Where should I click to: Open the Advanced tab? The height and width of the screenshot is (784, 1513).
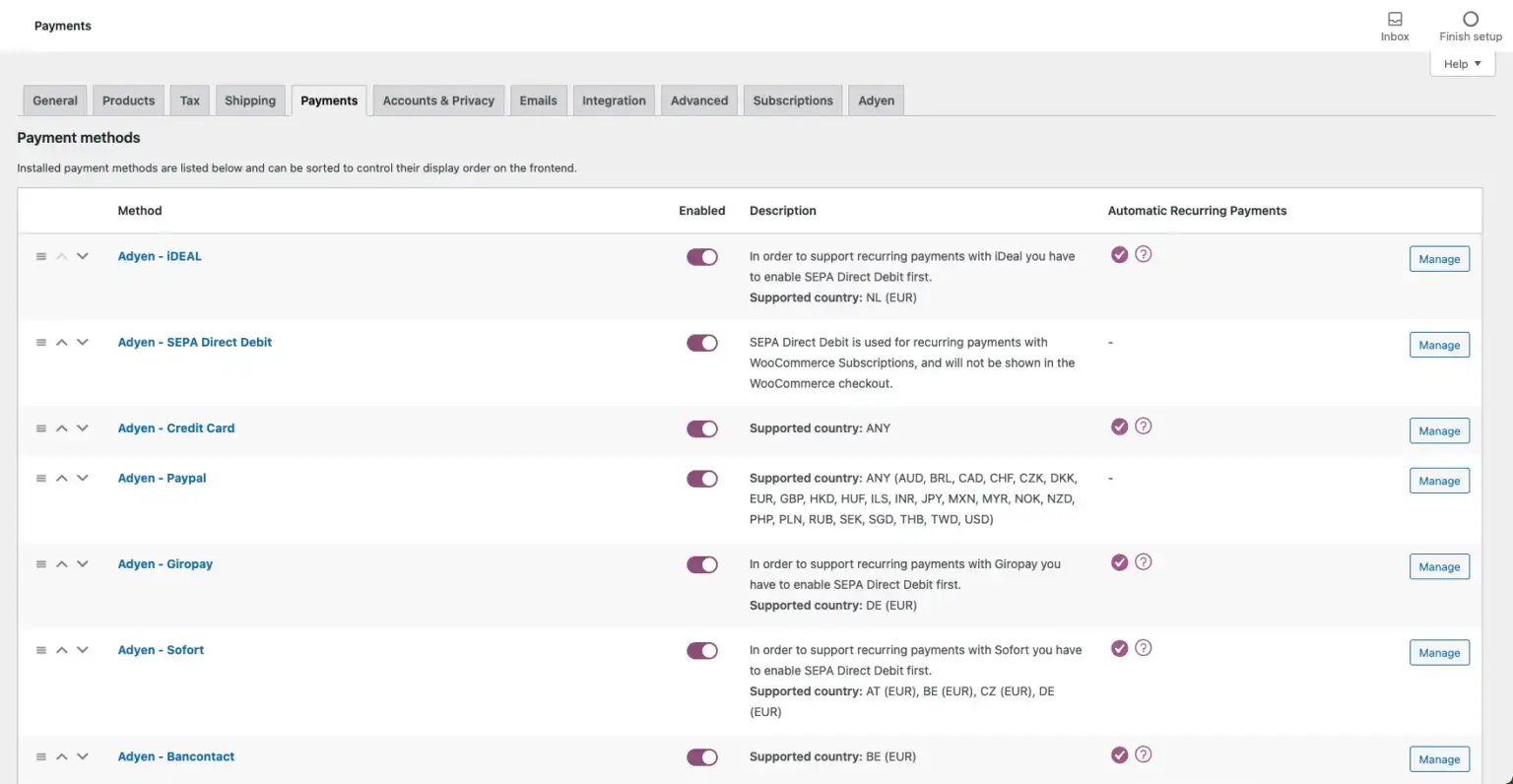point(699,100)
